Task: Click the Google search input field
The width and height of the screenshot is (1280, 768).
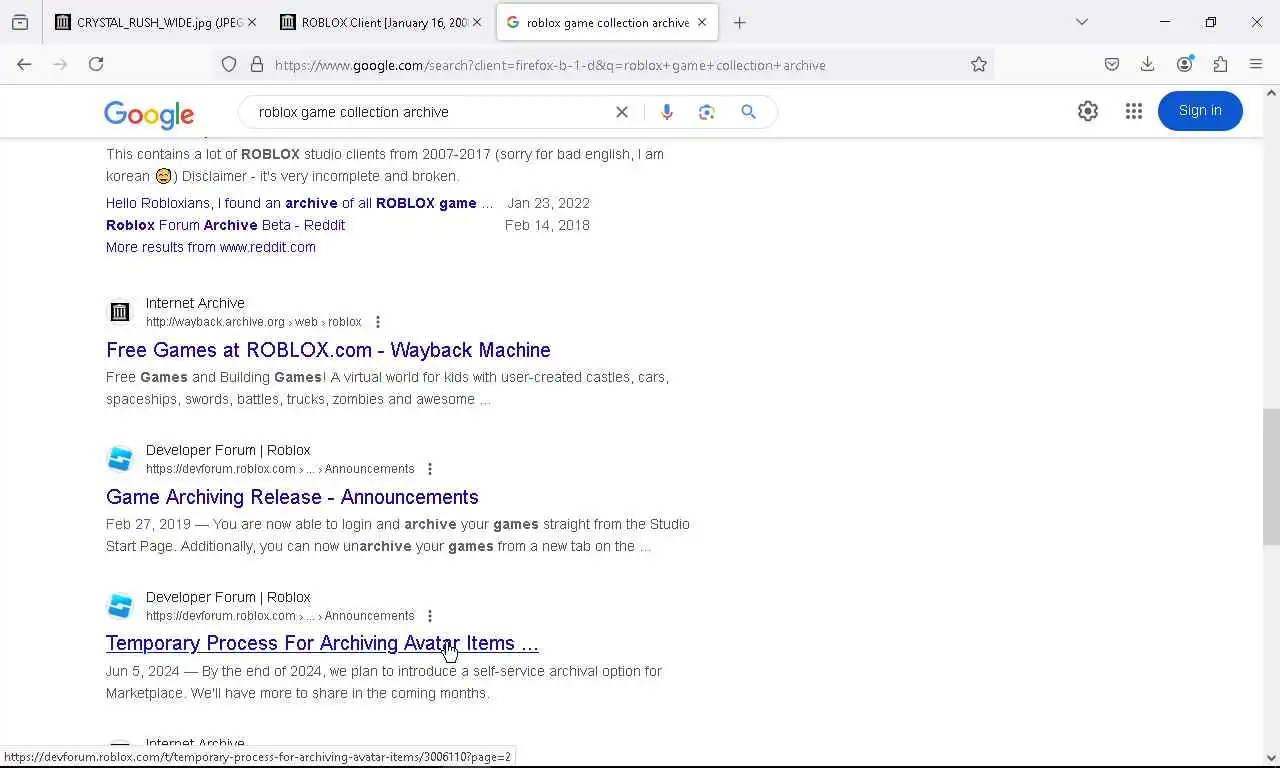Action: [430, 112]
